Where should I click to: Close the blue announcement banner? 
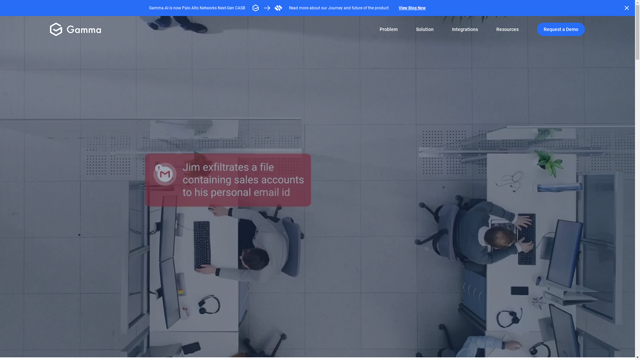point(627,8)
